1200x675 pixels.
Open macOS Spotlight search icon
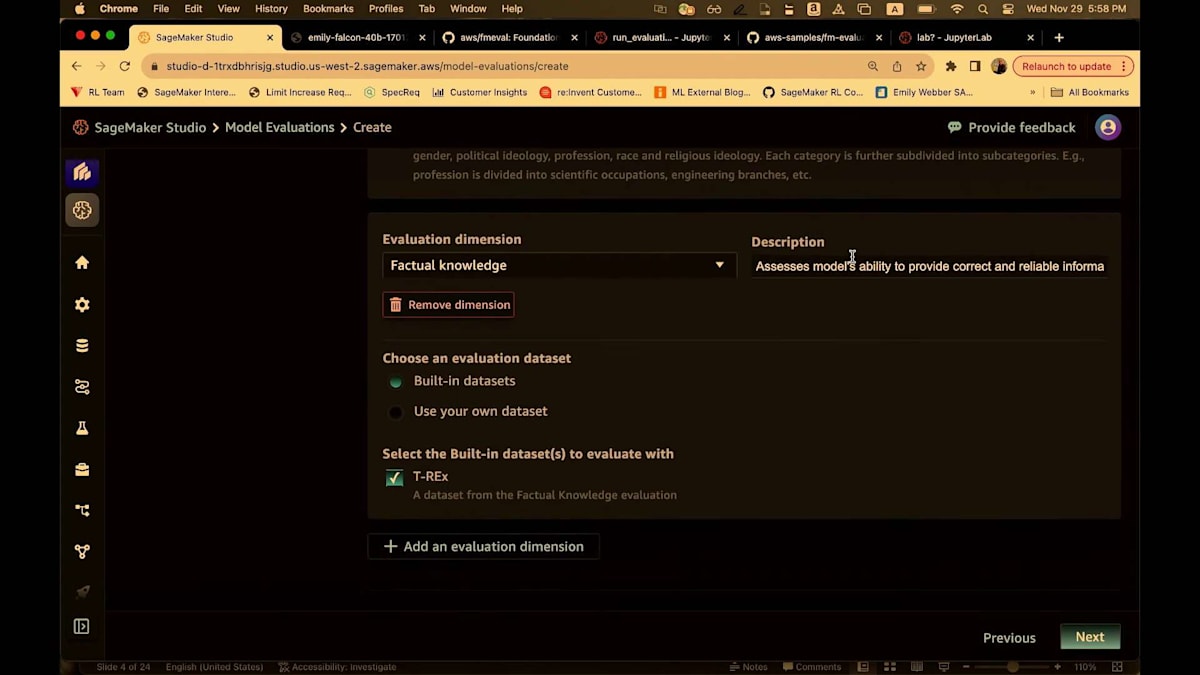pos(983,9)
